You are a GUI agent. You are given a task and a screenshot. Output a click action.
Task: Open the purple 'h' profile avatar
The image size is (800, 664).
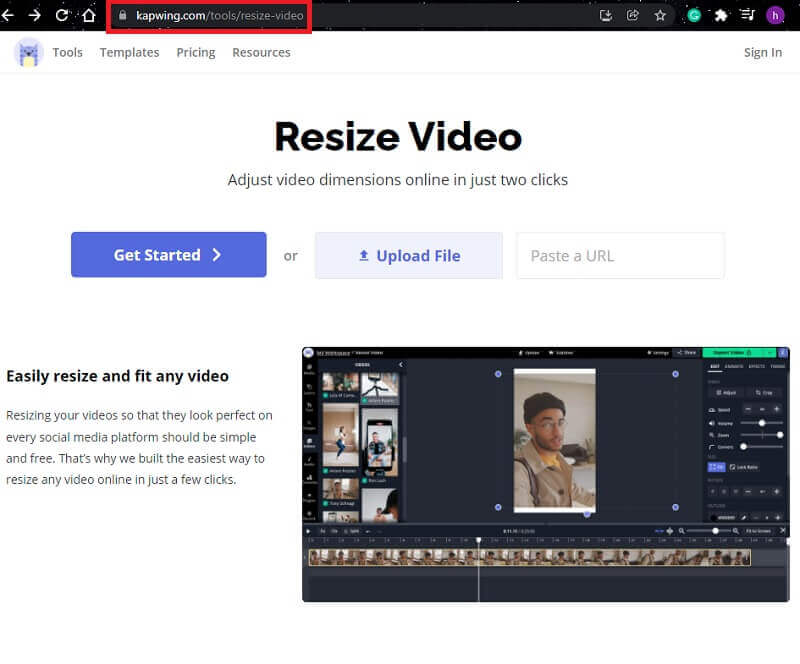(x=775, y=16)
